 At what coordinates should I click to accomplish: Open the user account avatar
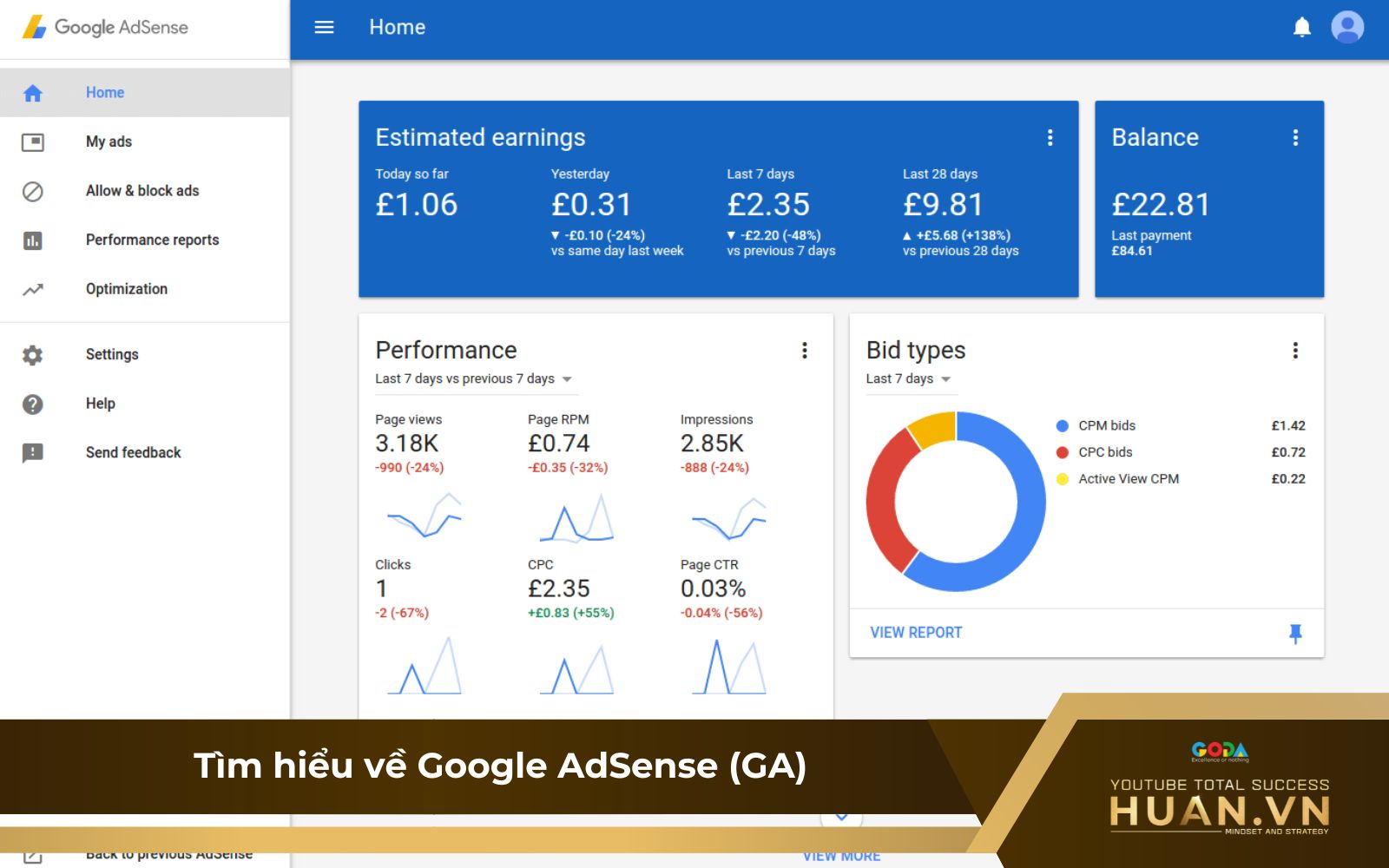(1347, 27)
